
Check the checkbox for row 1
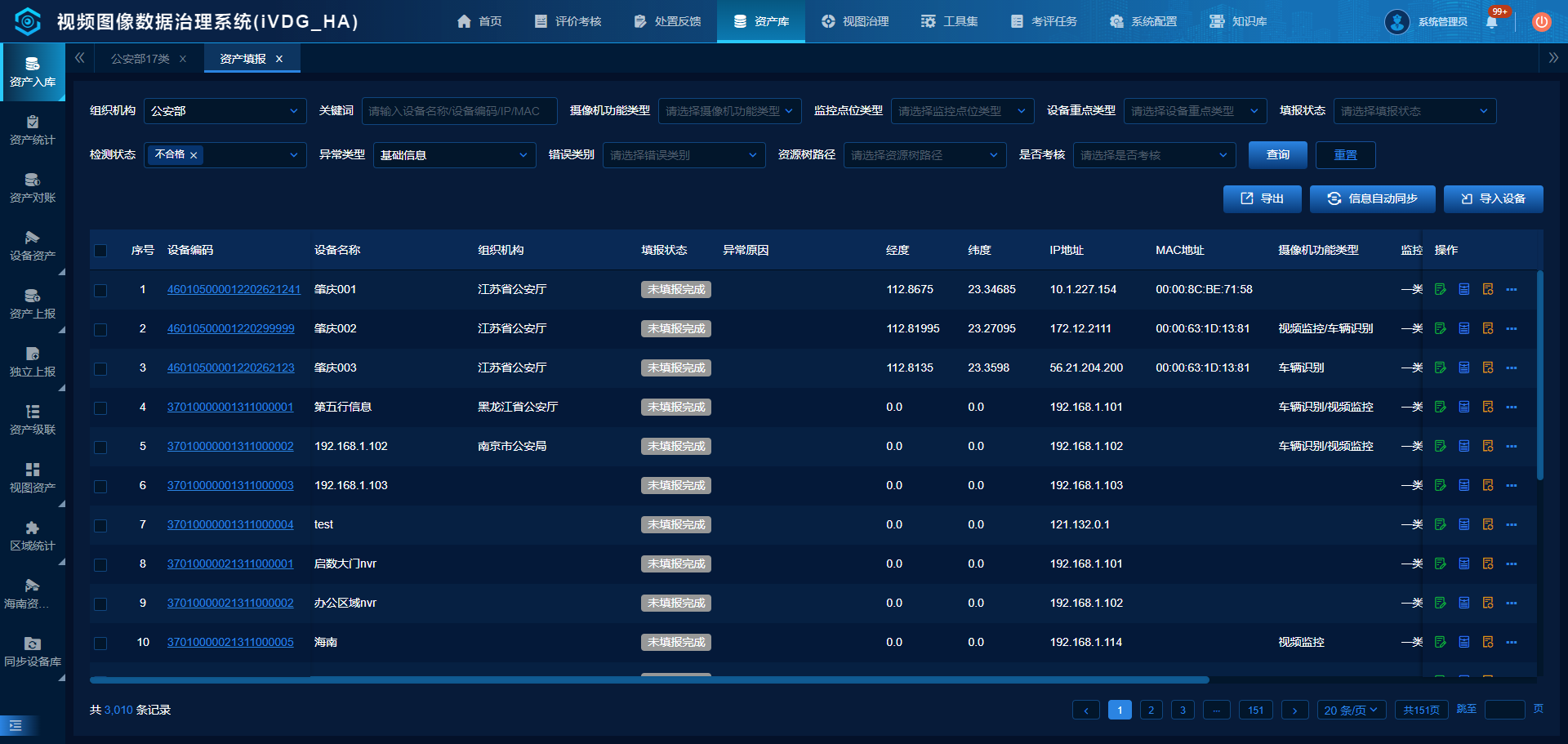100,290
